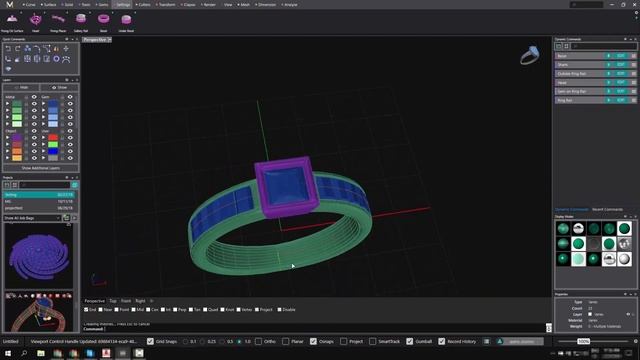Click the Hide layers button

(21, 87)
